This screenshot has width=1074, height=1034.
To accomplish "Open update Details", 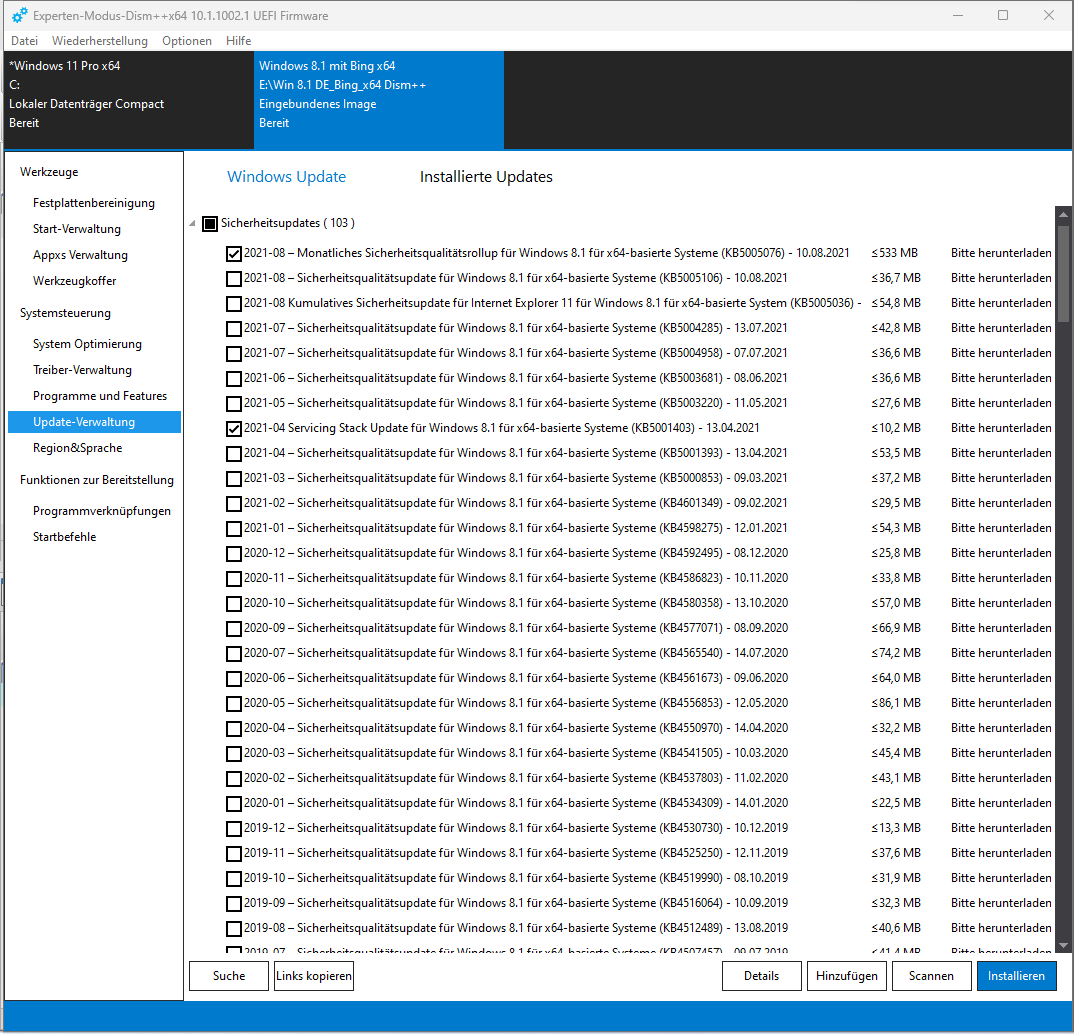I will click(762, 976).
